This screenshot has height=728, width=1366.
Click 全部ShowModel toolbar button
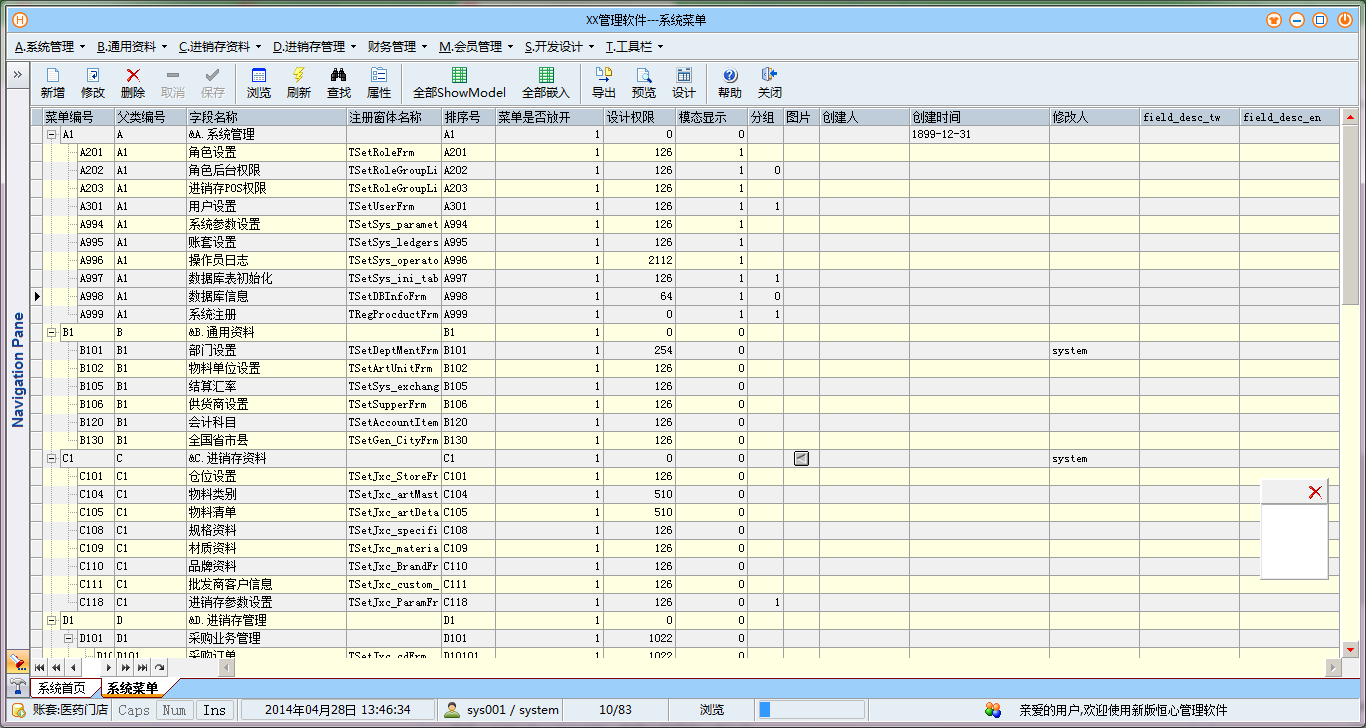460,82
